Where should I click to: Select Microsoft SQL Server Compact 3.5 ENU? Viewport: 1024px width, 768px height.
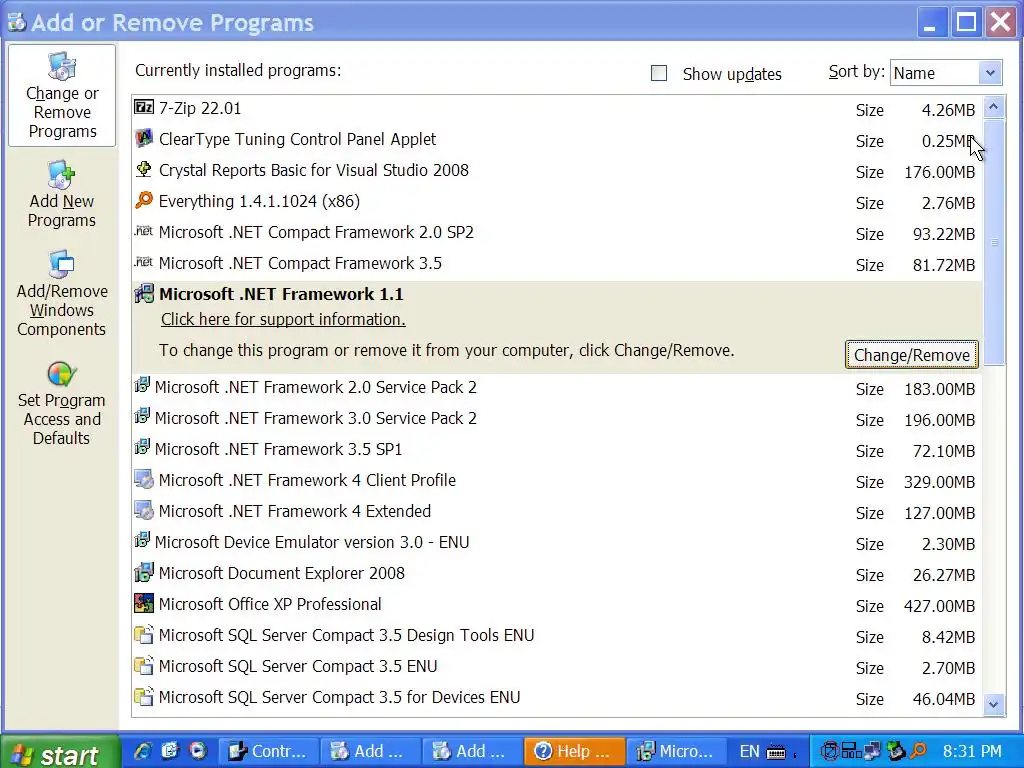pos(556,666)
